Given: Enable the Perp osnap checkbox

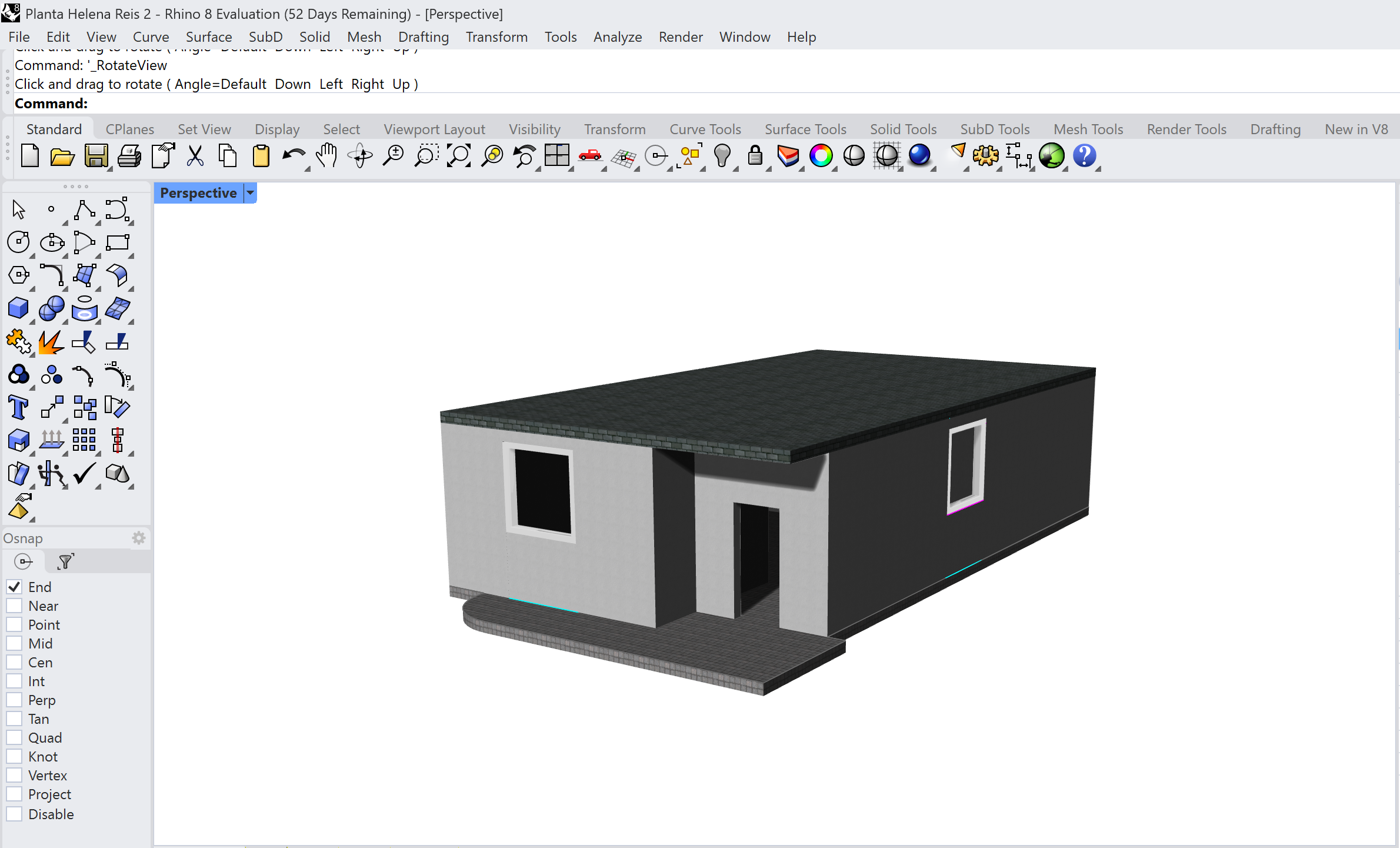Looking at the screenshot, I should [x=15, y=700].
